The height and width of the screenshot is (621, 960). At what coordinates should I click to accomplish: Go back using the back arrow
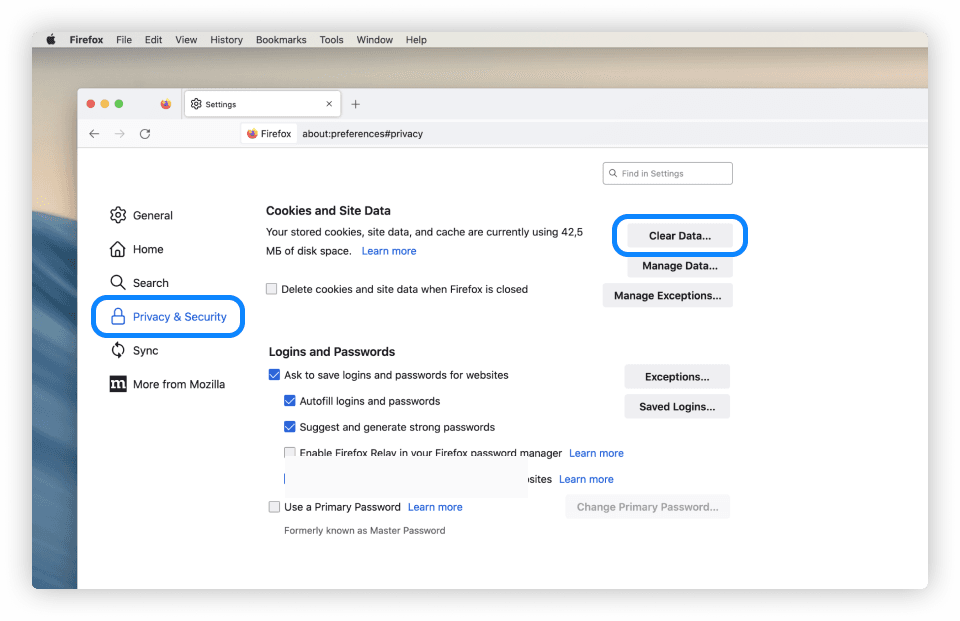94,134
